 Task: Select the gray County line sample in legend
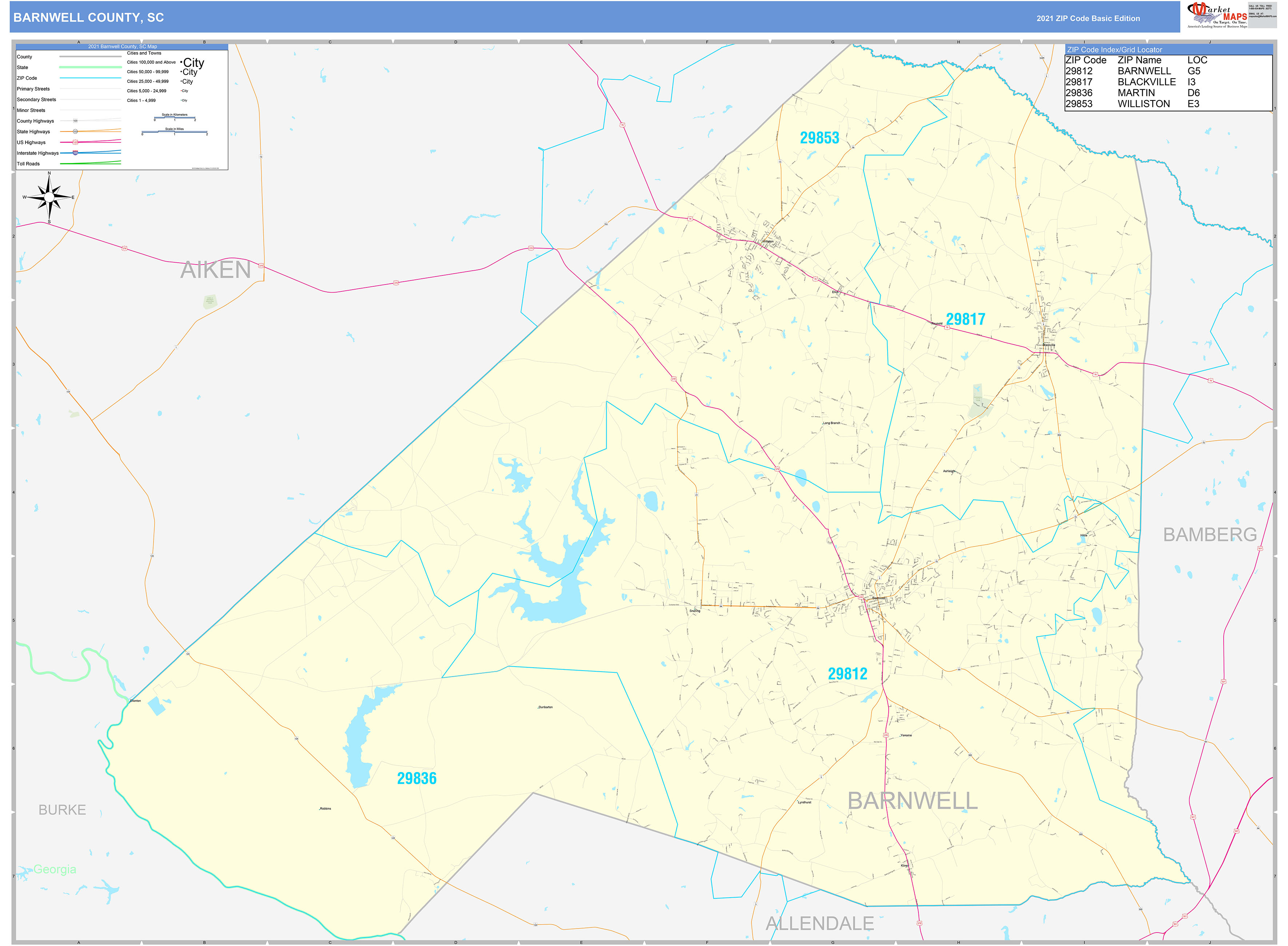coord(91,57)
